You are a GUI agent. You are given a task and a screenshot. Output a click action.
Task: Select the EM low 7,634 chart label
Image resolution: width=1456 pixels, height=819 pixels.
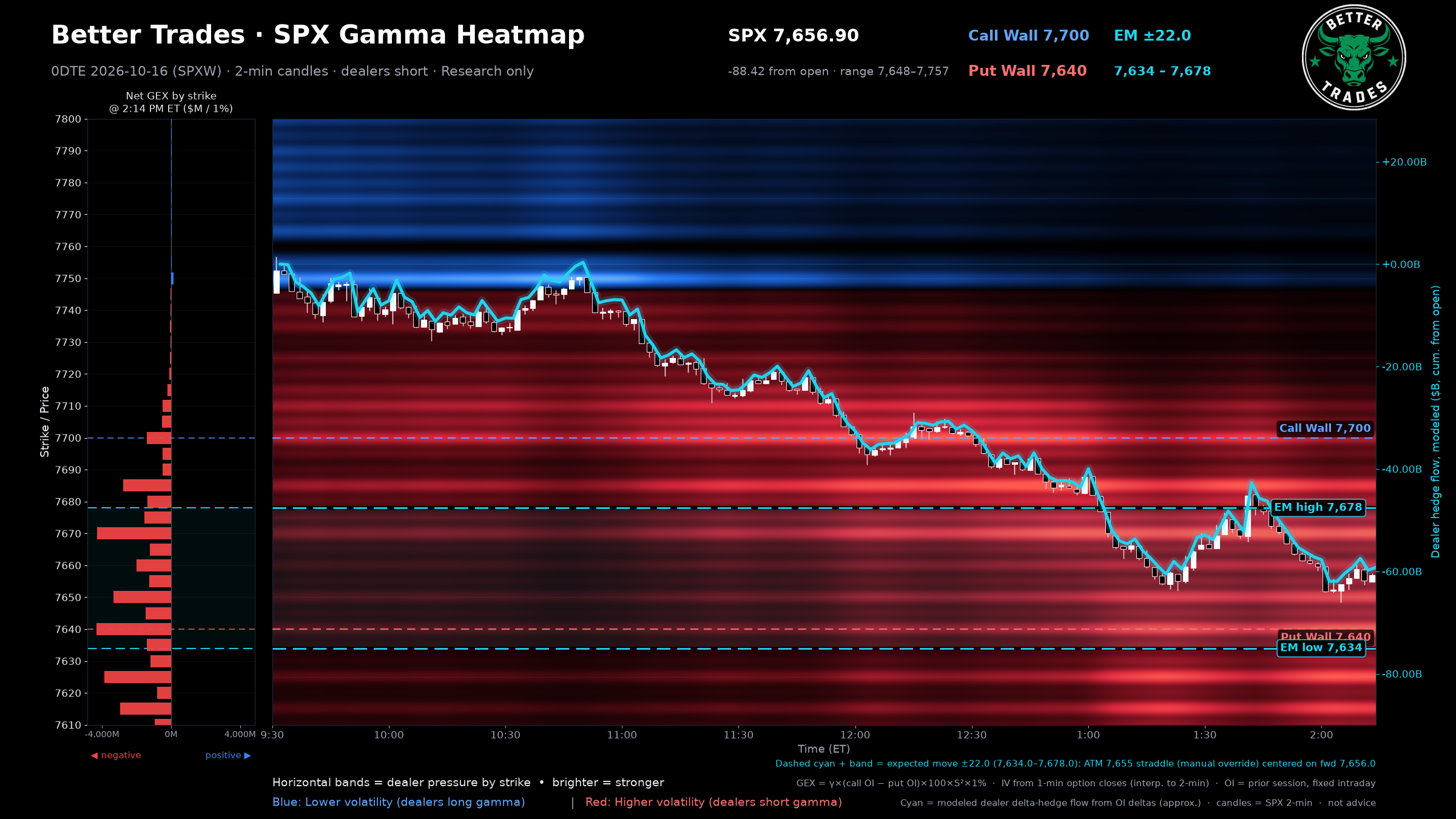1321,648
